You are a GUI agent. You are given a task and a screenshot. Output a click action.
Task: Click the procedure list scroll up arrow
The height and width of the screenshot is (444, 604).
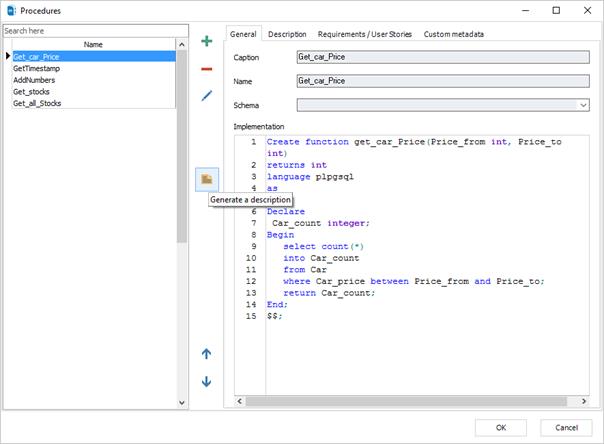[x=182, y=45]
